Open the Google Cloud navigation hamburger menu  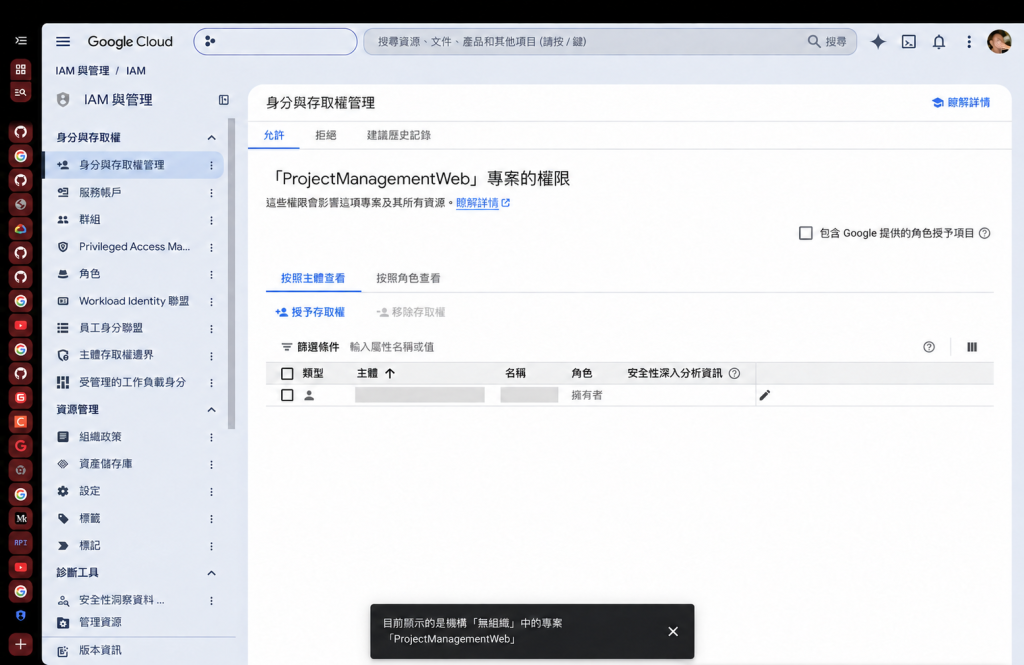pos(63,42)
